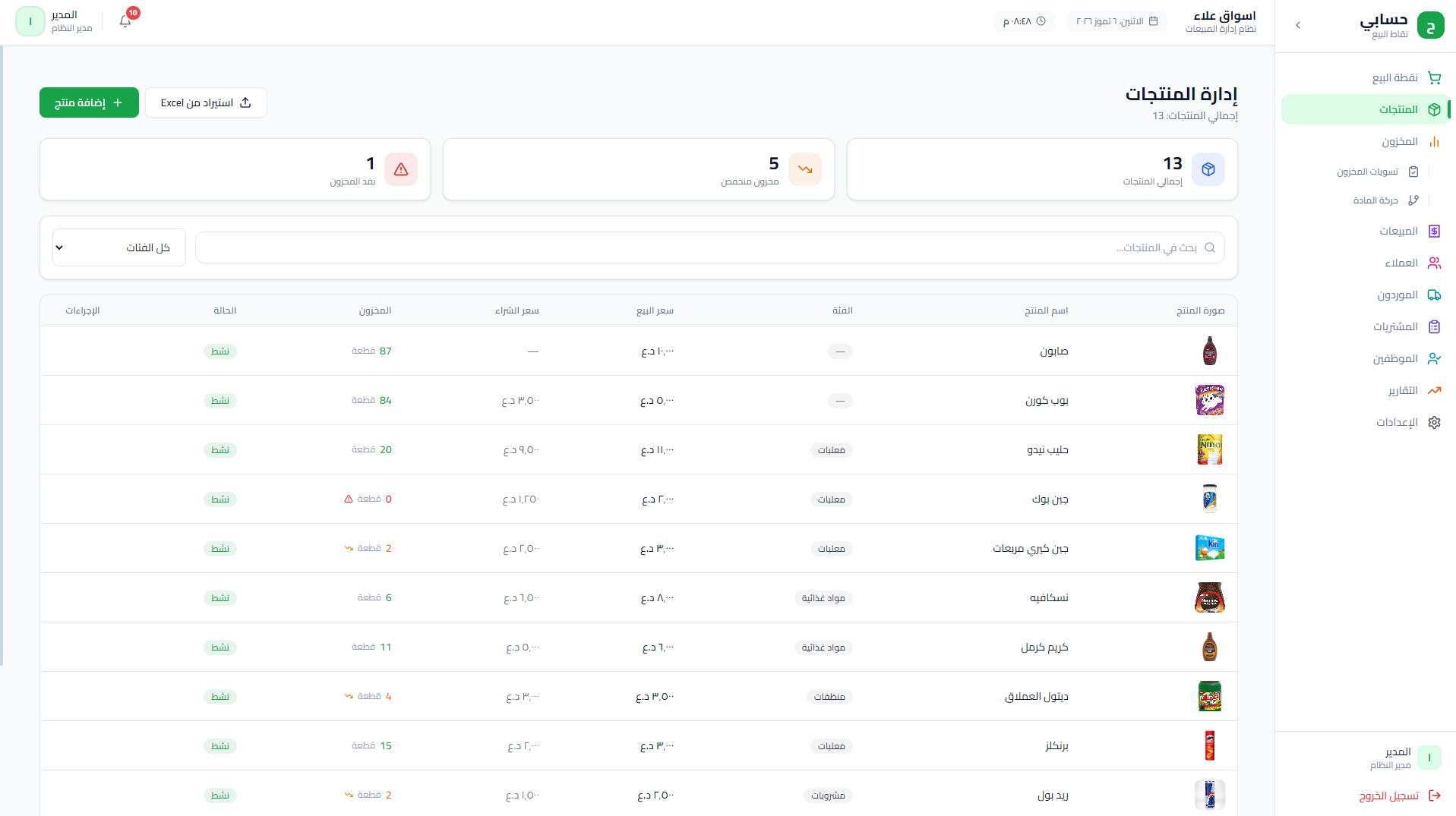Open the كل الفئات category dropdown

[x=119, y=247]
